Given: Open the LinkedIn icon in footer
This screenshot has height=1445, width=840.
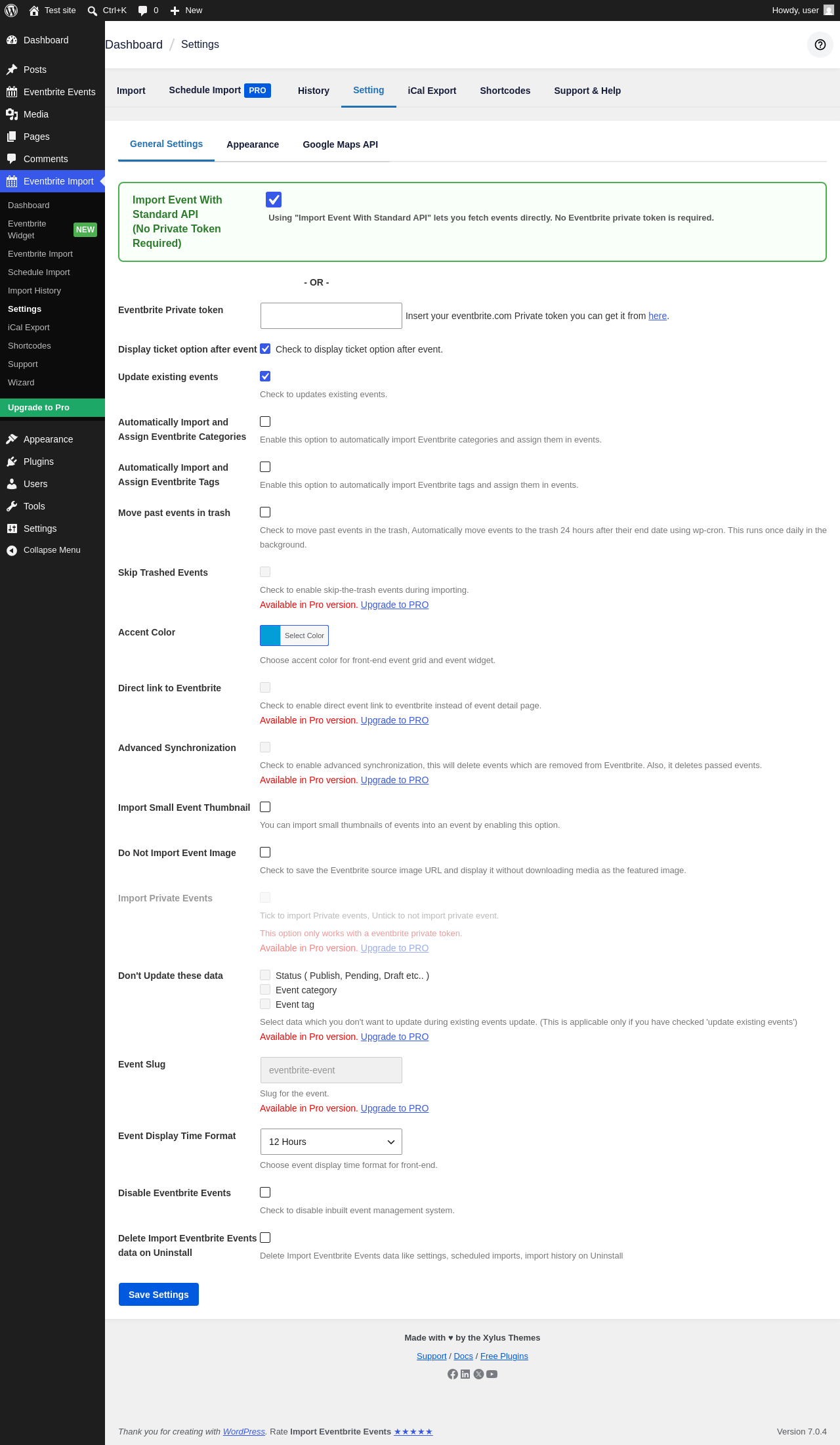Looking at the screenshot, I should click(x=465, y=1374).
